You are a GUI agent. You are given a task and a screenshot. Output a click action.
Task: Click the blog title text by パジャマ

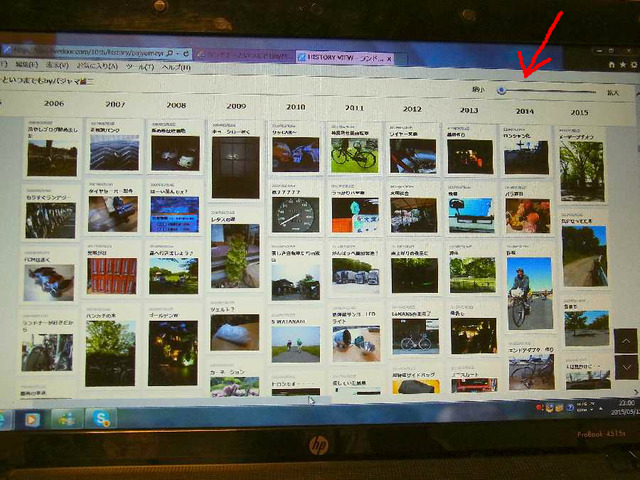click(47, 80)
